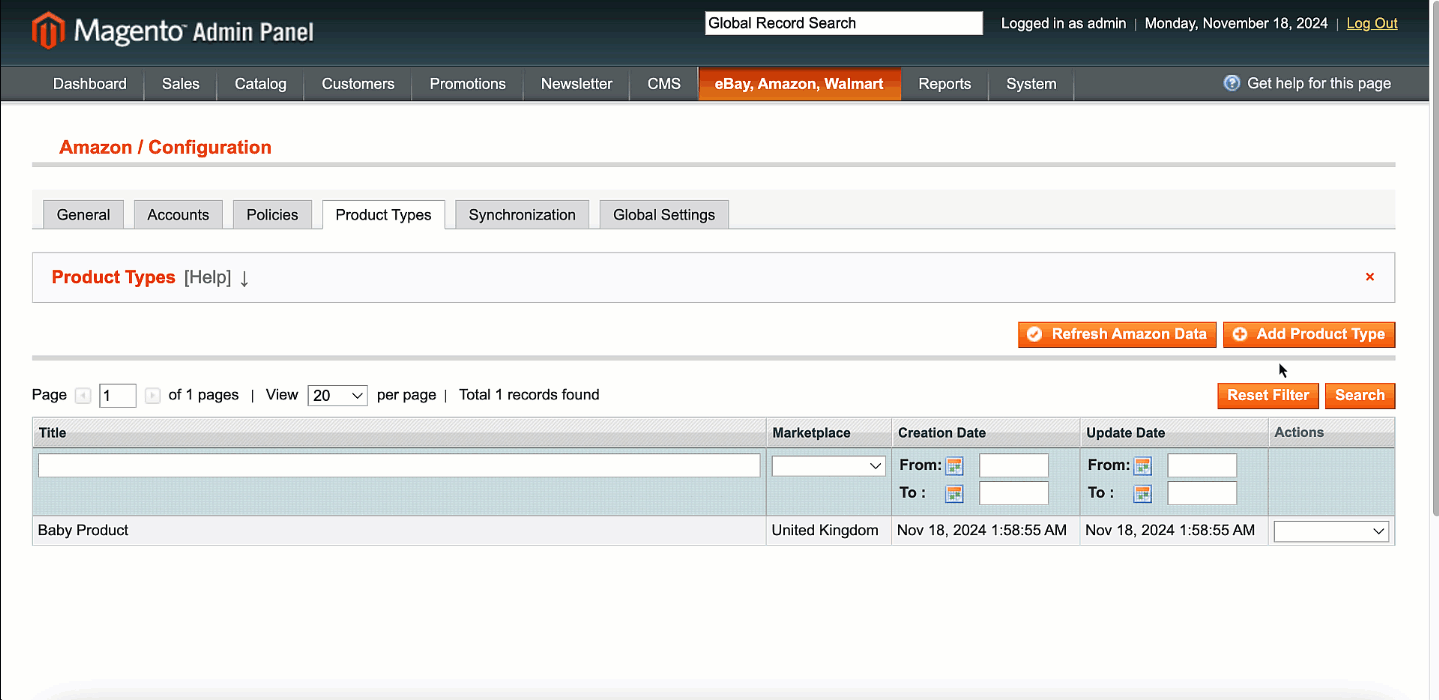Viewport: 1439px width, 700px height.
Task: Open the Creation Date To calendar icon
Action: point(954,493)
